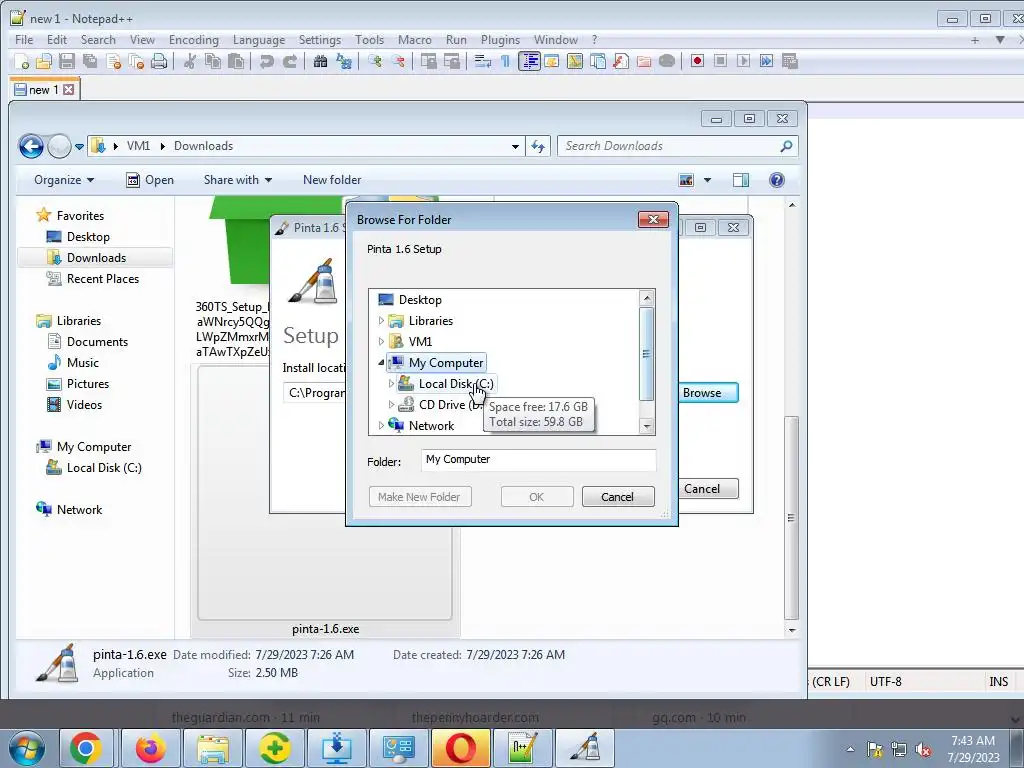Toggle the Indent guide icon in Notepad++
Viewport: 1024px width, 768px height.
(529, 61)
